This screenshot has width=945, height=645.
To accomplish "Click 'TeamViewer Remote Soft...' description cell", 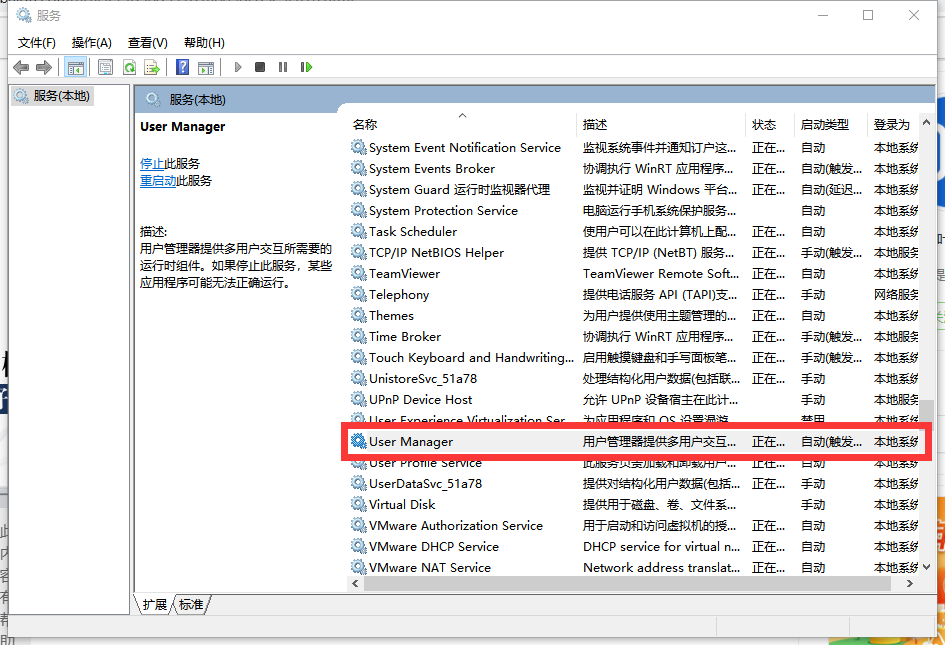I will point(661,274).
